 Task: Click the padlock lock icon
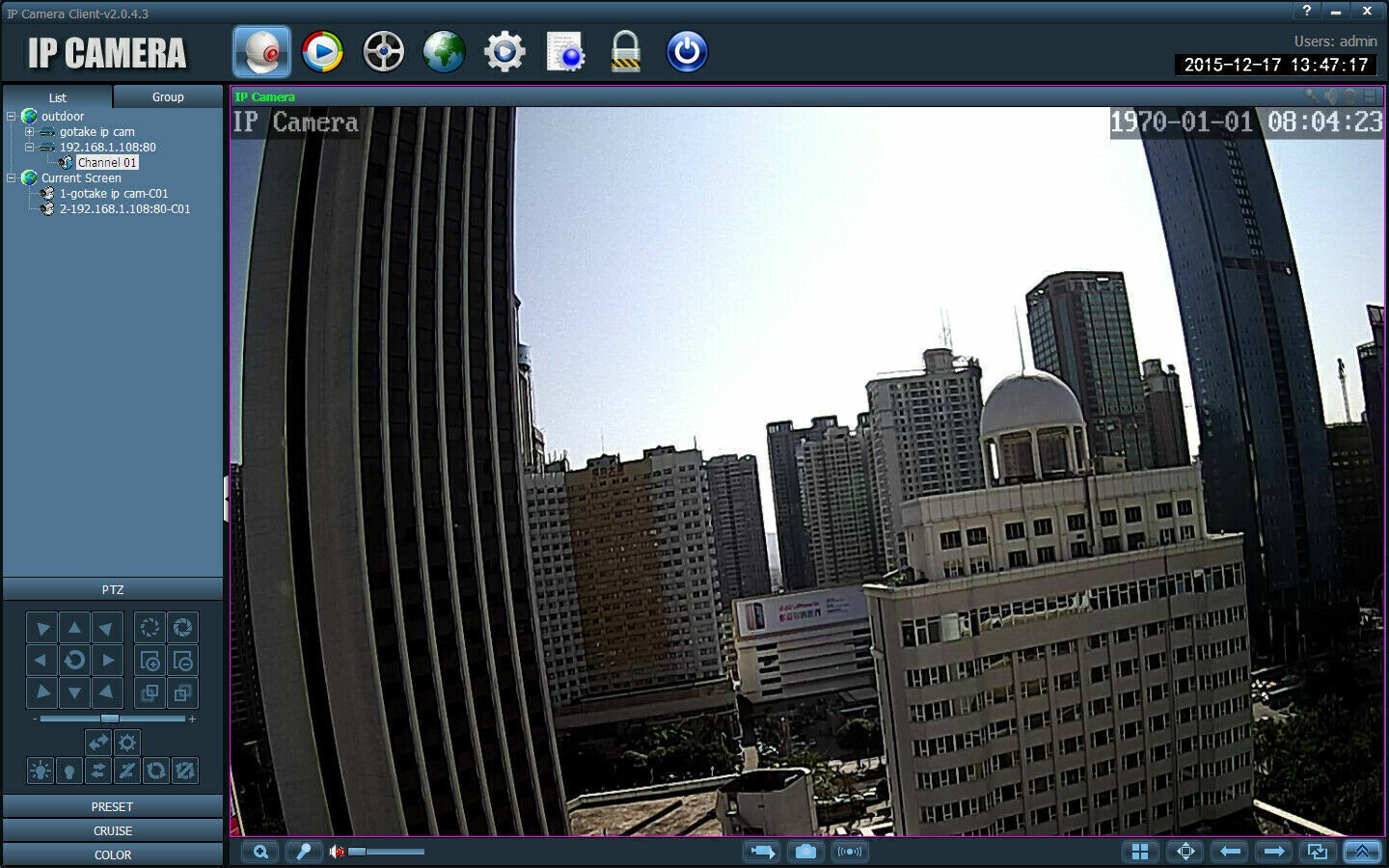click(x=626, y=52)
